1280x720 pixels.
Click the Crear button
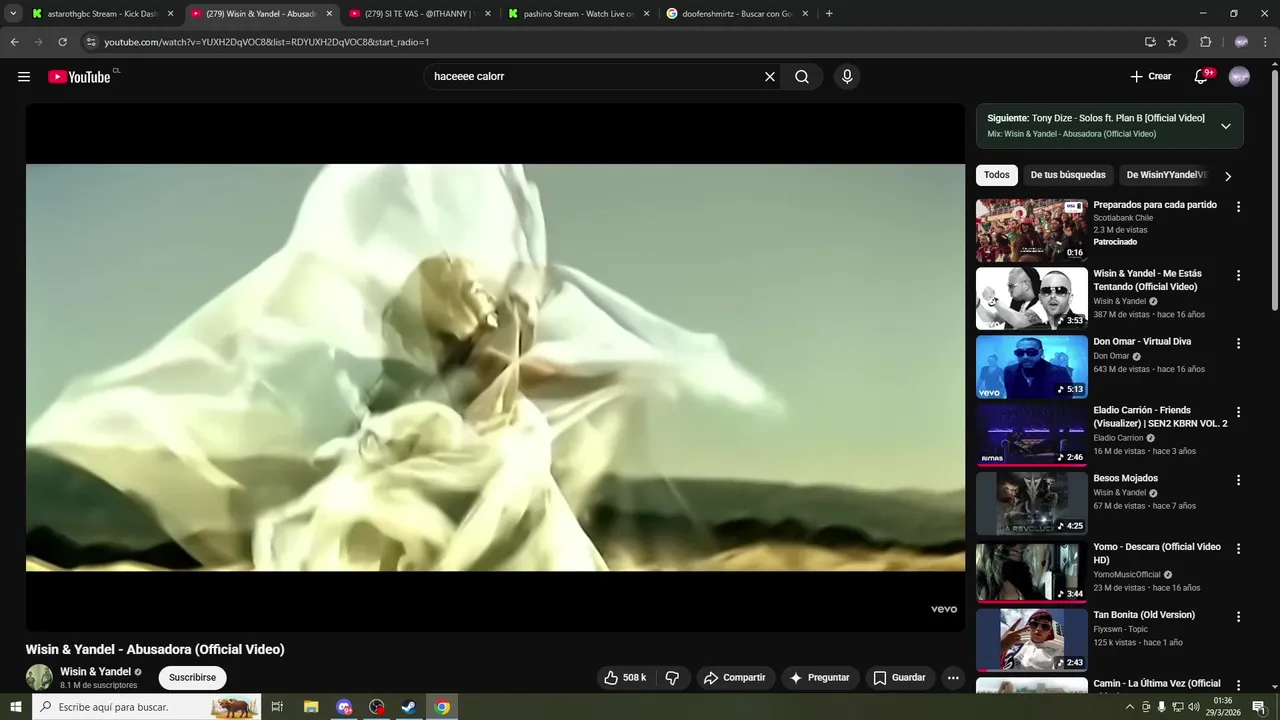(x=1151, y=77)
